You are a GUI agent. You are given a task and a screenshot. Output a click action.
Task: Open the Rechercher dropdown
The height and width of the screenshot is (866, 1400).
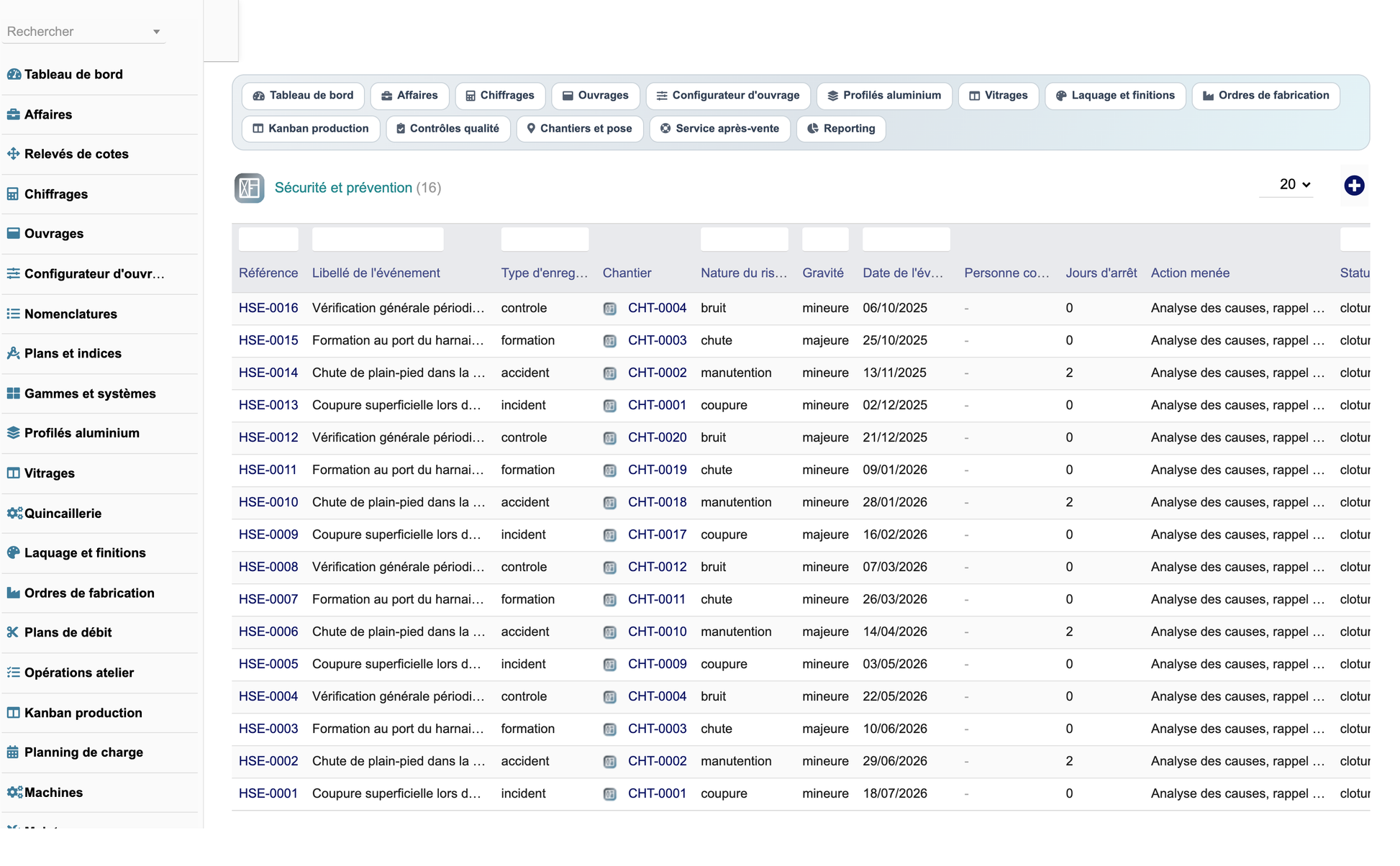click(83, 32)
